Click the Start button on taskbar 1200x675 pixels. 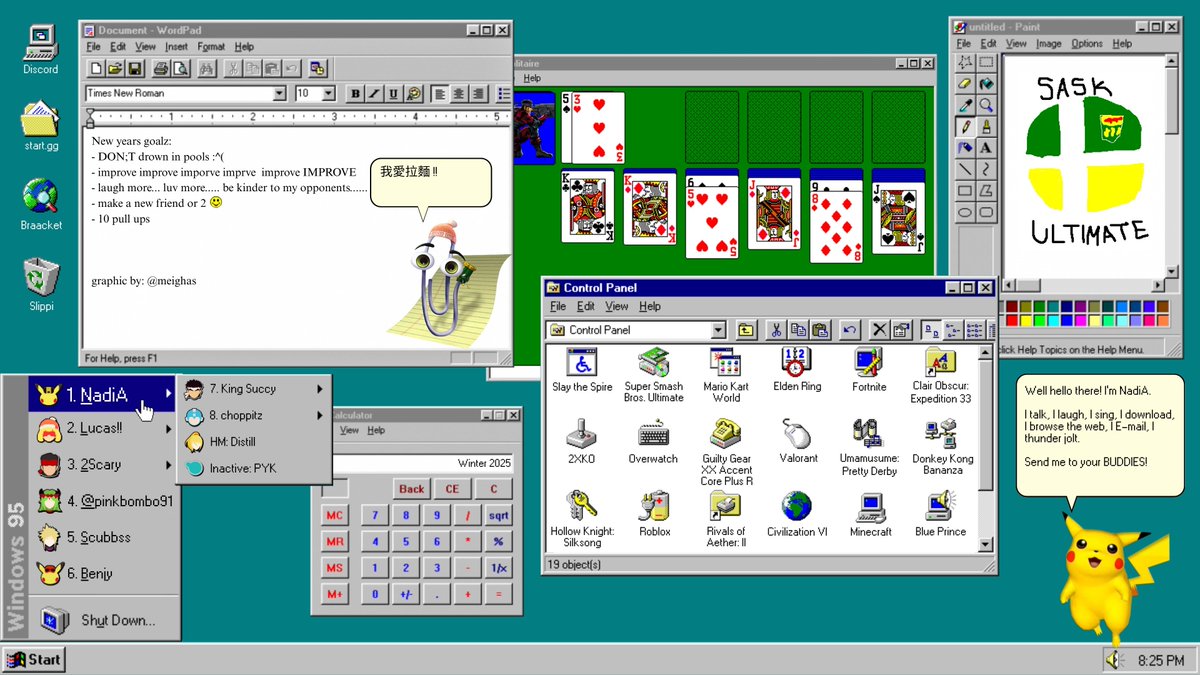pyautogui.click(x=33, y=660)
